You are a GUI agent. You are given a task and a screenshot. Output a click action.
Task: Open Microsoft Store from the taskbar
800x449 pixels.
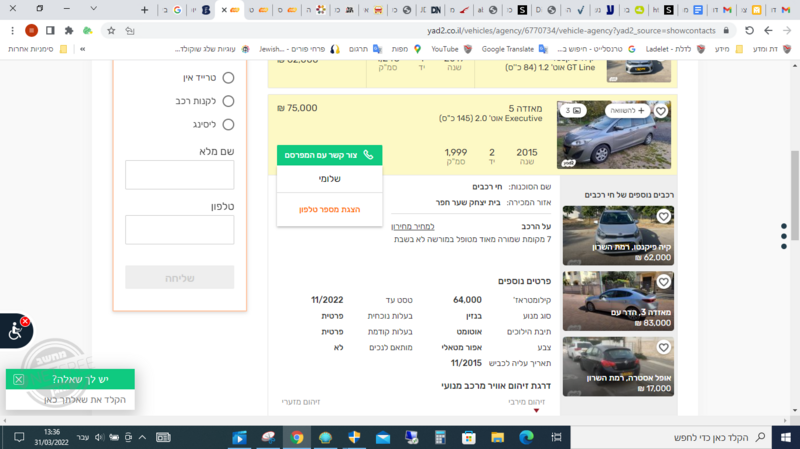468,437
